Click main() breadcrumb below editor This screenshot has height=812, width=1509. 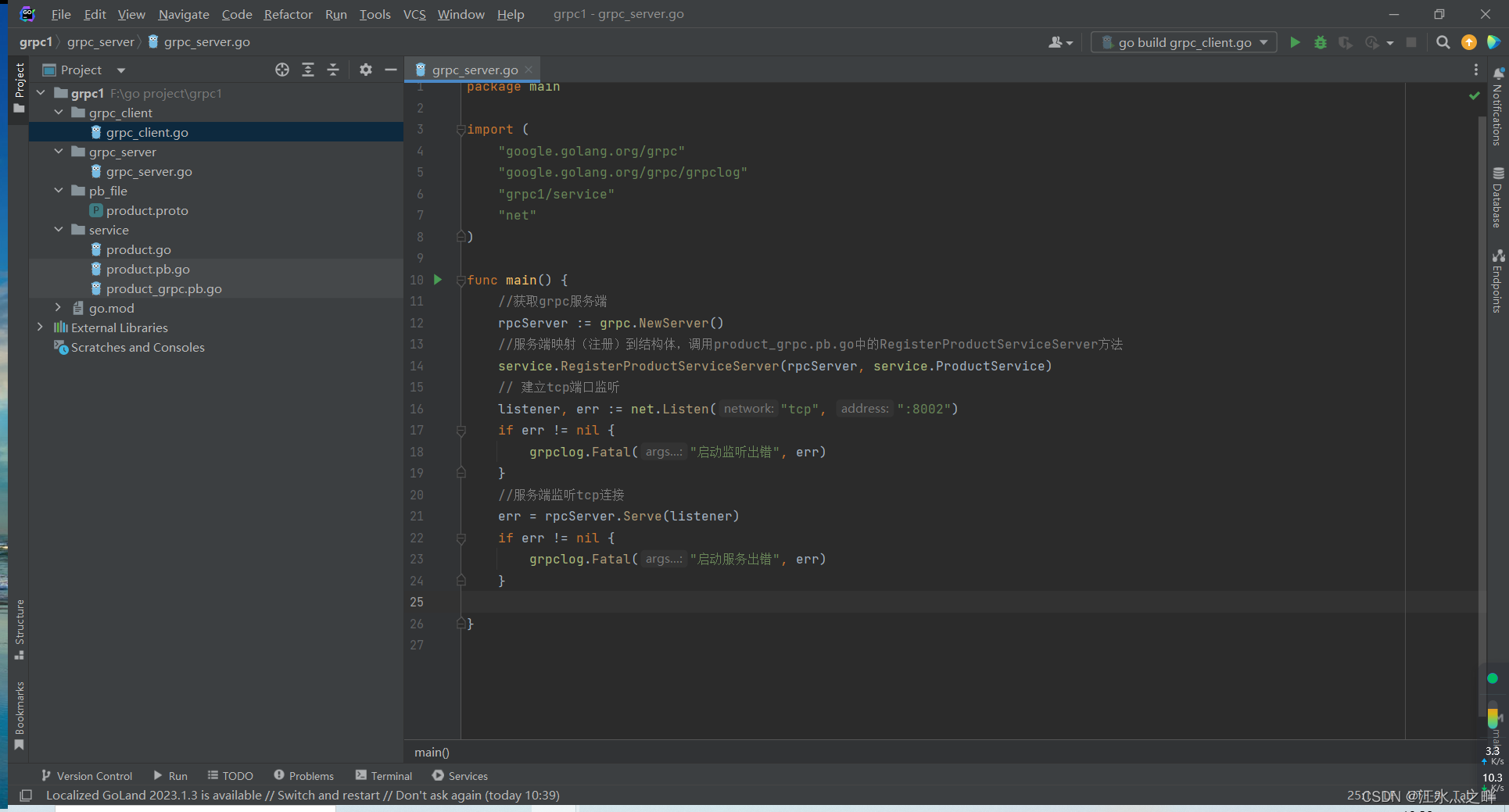[x=432, y=752]
